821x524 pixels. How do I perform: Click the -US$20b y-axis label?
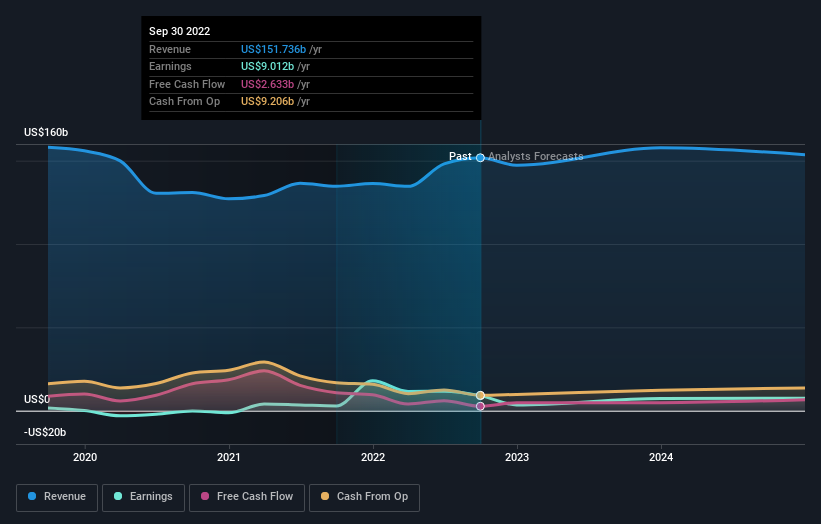tap(45, 432)
